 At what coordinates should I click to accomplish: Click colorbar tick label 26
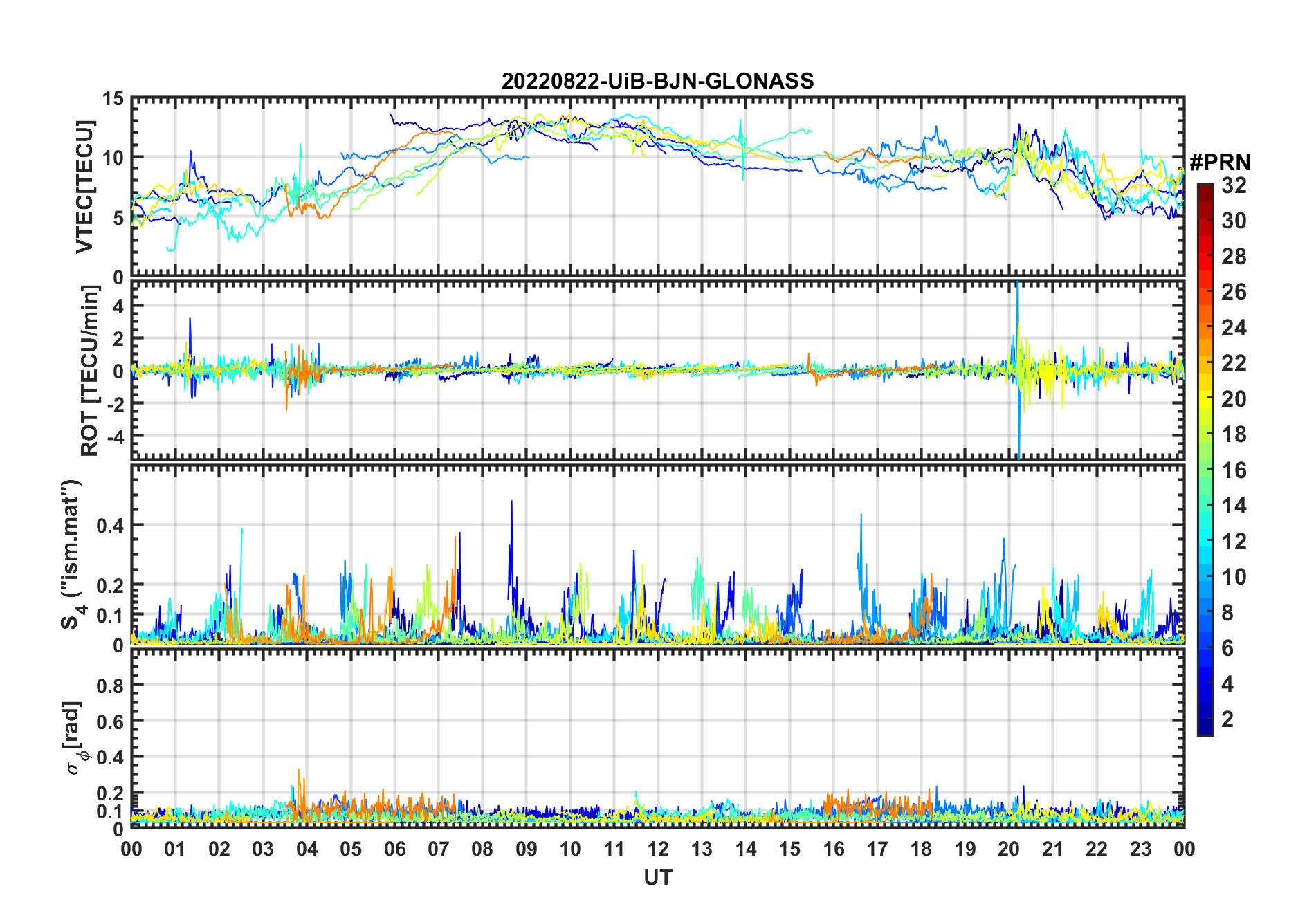pyautogui.click(x=1234, y=292)
